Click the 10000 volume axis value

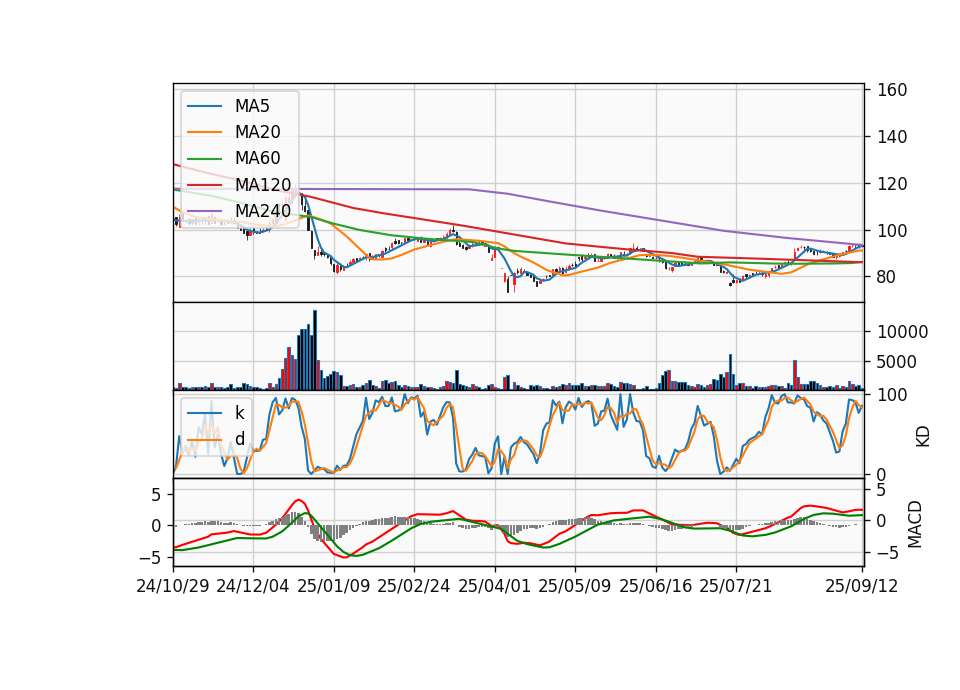click(x=903, y=332)
